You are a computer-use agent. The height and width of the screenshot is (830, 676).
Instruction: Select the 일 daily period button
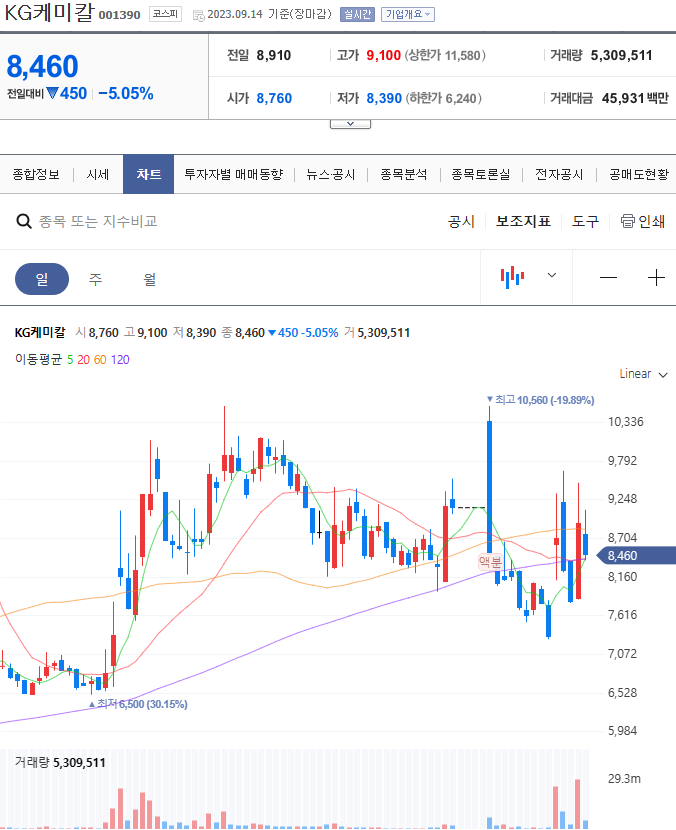tap(42, 279)
